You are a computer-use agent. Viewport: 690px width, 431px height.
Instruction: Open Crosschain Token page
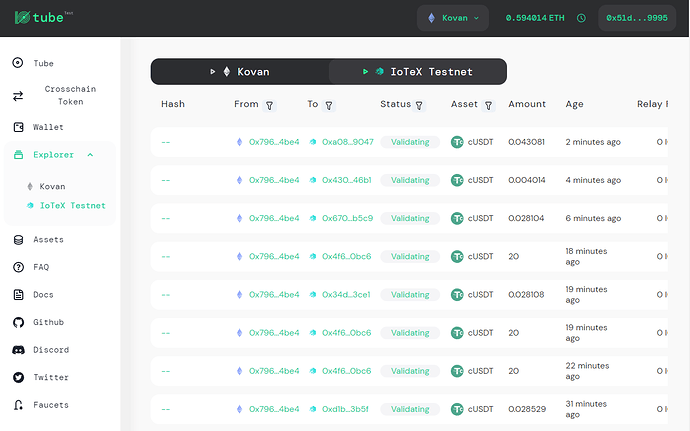70,95
